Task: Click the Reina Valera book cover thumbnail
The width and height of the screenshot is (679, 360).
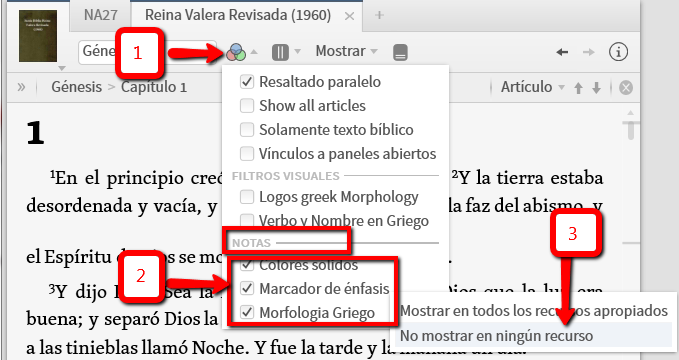Action: click(x=38, y=36)
